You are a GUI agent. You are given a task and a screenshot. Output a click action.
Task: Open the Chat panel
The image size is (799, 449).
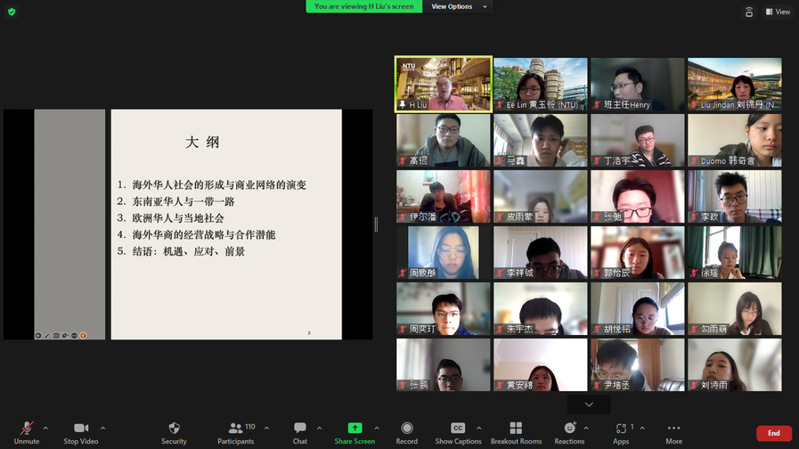point(300,432)
